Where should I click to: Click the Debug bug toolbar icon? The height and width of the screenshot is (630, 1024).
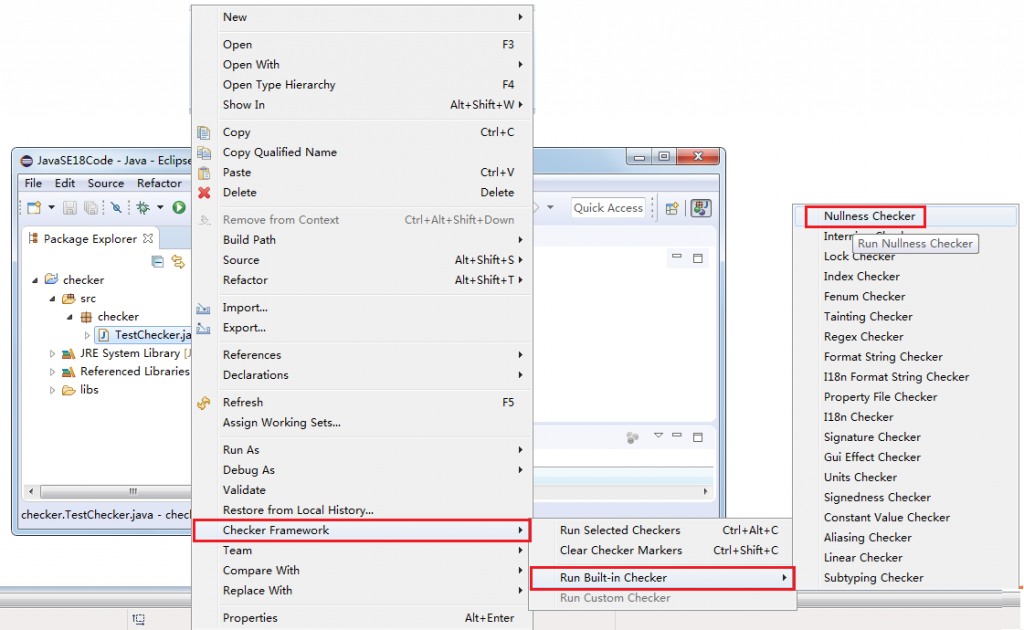(x=142, y=208)
